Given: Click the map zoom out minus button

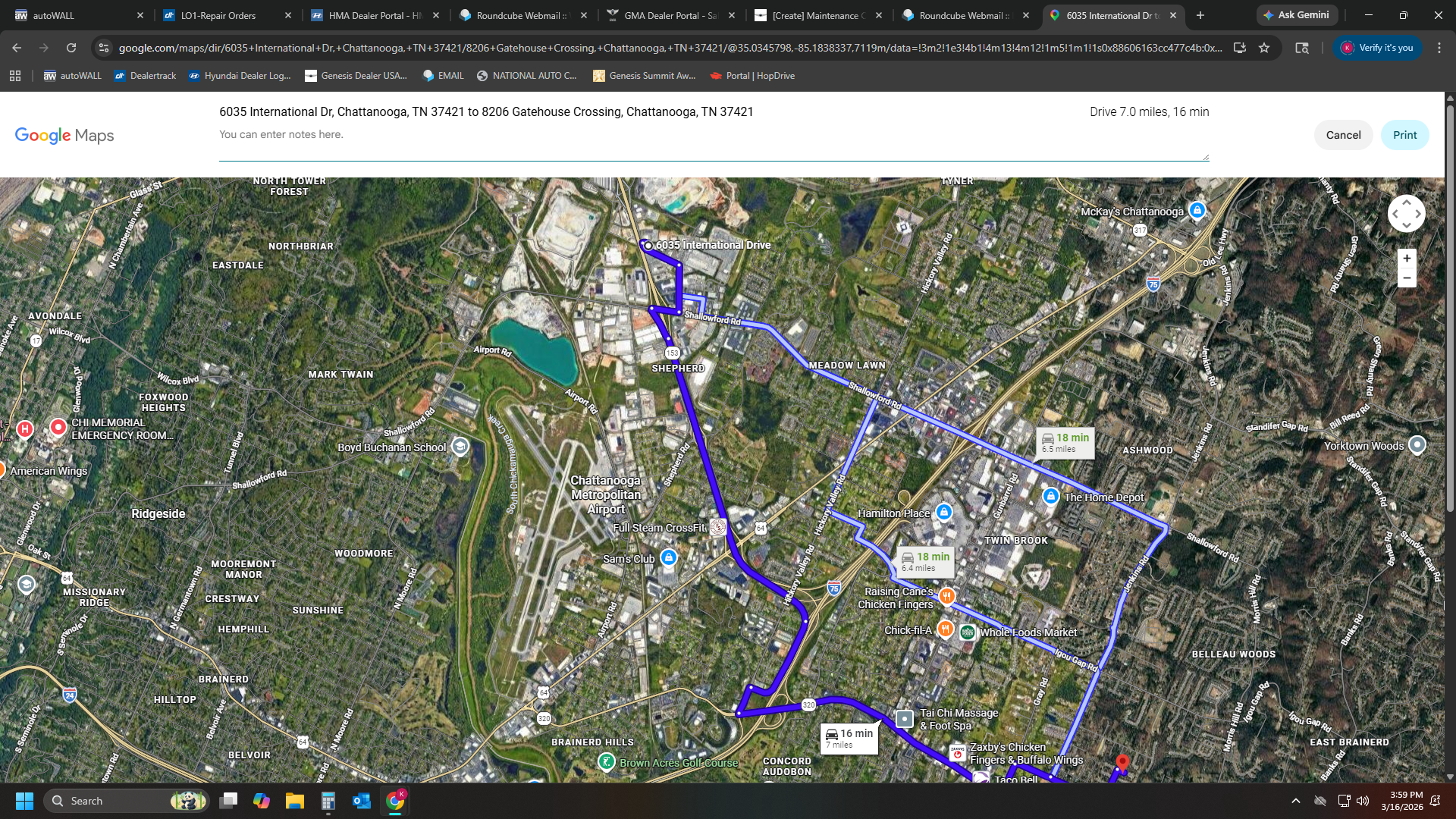Looking at the screenshot, I should (1407, 278).
